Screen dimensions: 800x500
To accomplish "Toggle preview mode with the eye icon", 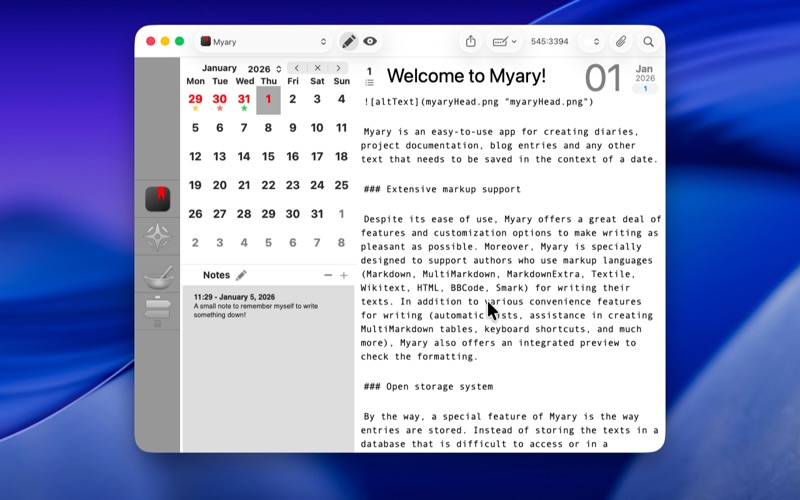I will (x=370, y=41).
